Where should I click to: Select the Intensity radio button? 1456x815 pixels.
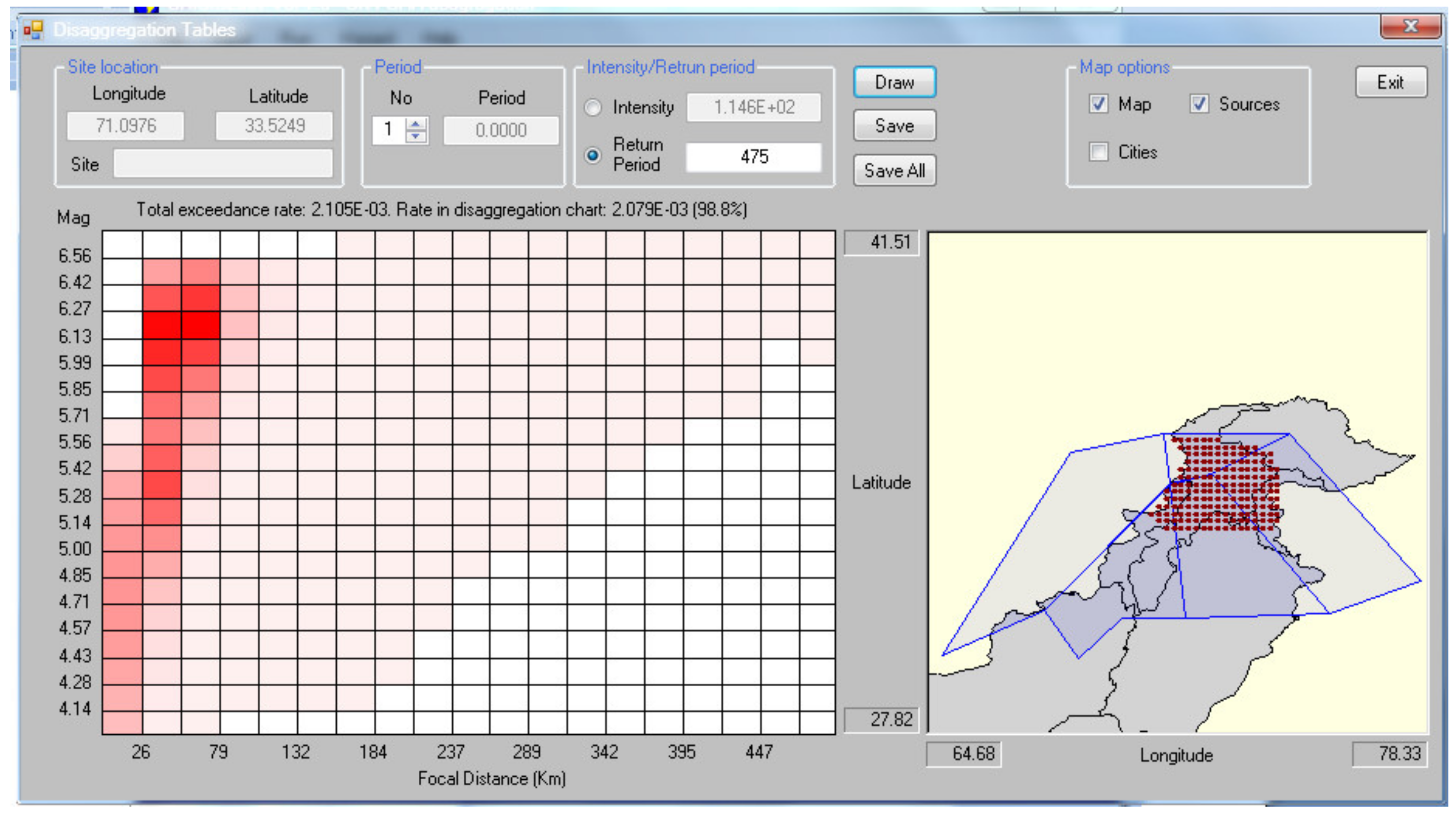pos(593,107)
